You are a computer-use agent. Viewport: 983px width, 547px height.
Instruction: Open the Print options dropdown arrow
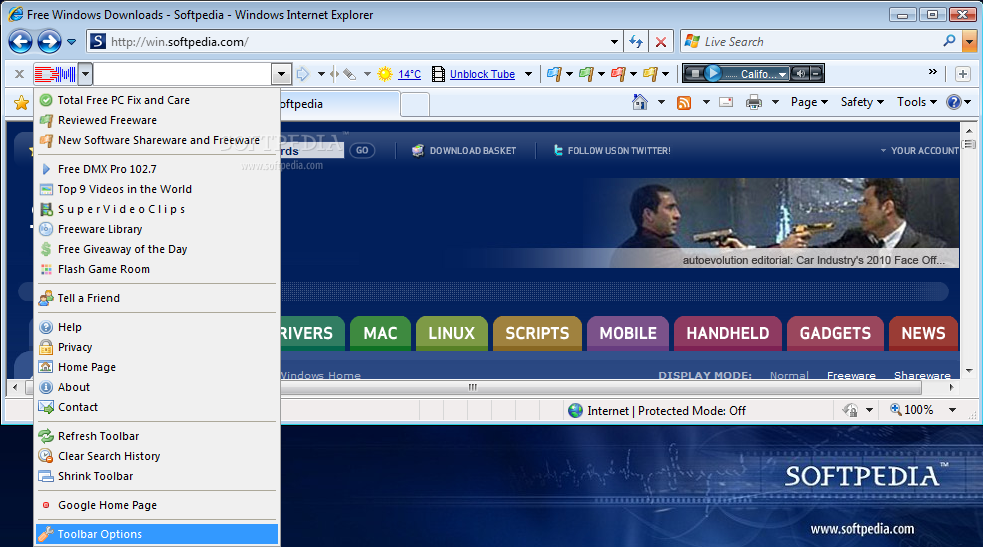click(x=775, y=102)
